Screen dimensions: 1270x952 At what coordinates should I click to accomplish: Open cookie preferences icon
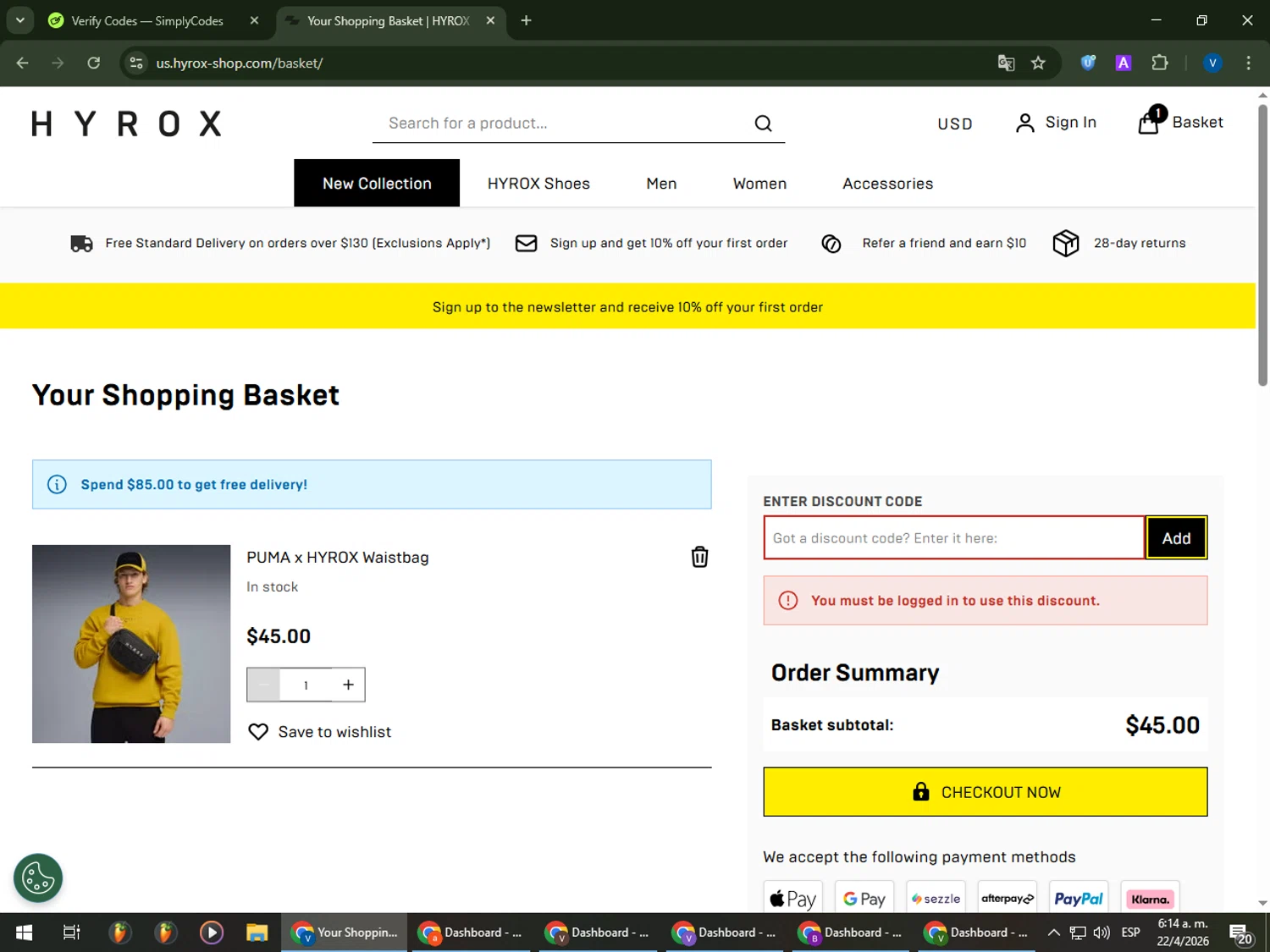38,878
